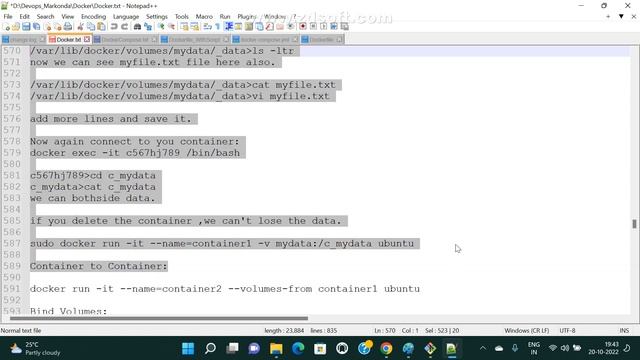The image size is (640, 360).
Task: Click the Print toolbar icon
Action: tap(68, 27)
